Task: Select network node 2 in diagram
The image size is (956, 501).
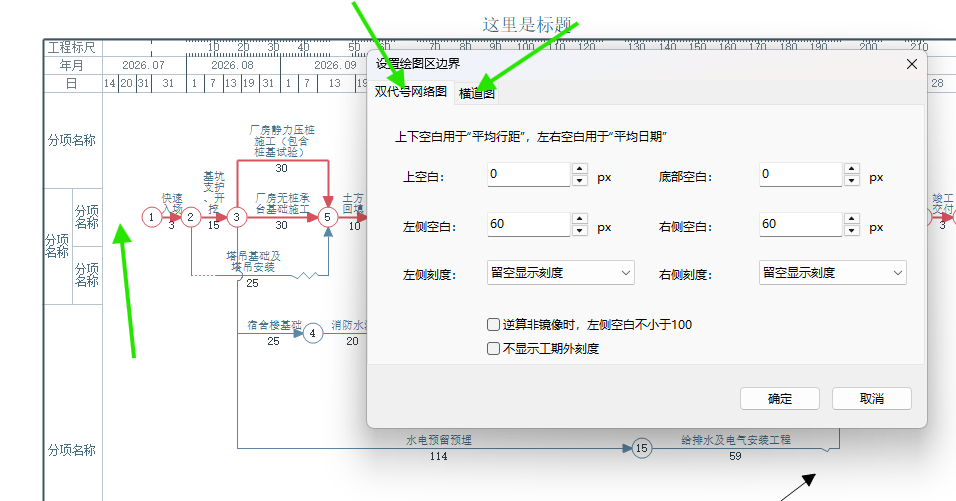Action: coord(191,217)
